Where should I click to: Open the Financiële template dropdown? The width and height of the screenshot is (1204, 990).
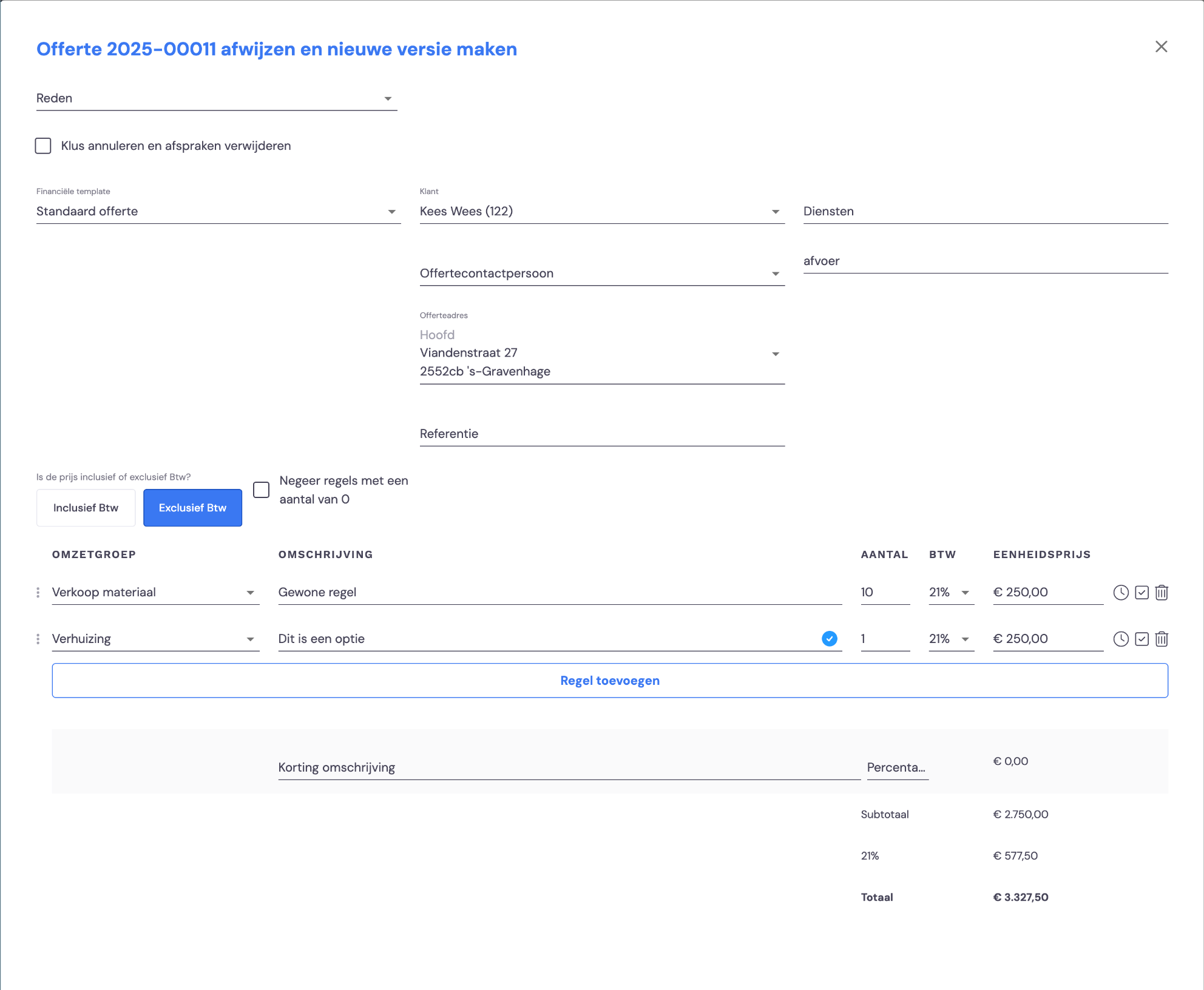click(x=218, y=211)
